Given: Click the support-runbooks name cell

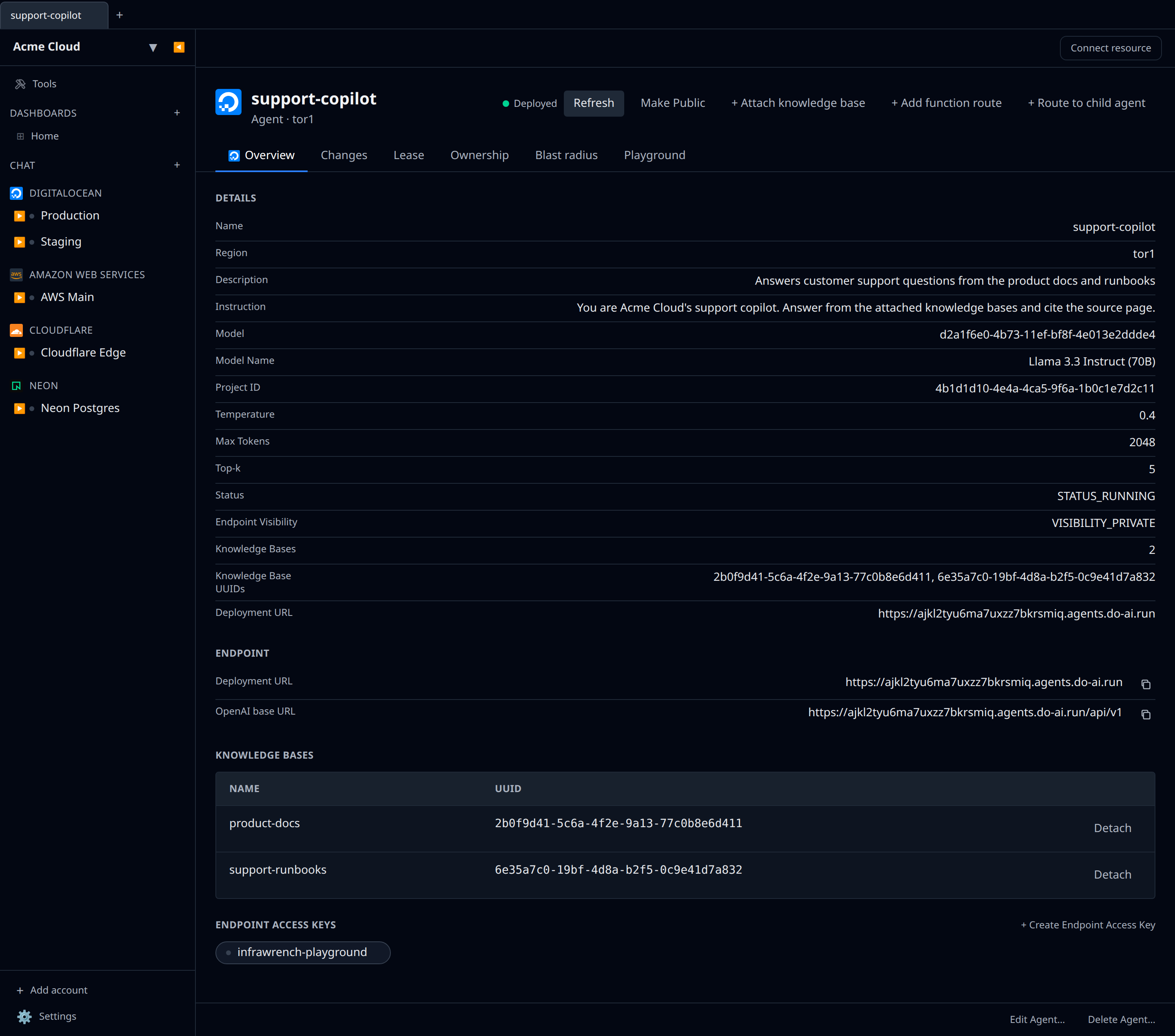Looking at the screenshot, I should click(x=278, y=870).
